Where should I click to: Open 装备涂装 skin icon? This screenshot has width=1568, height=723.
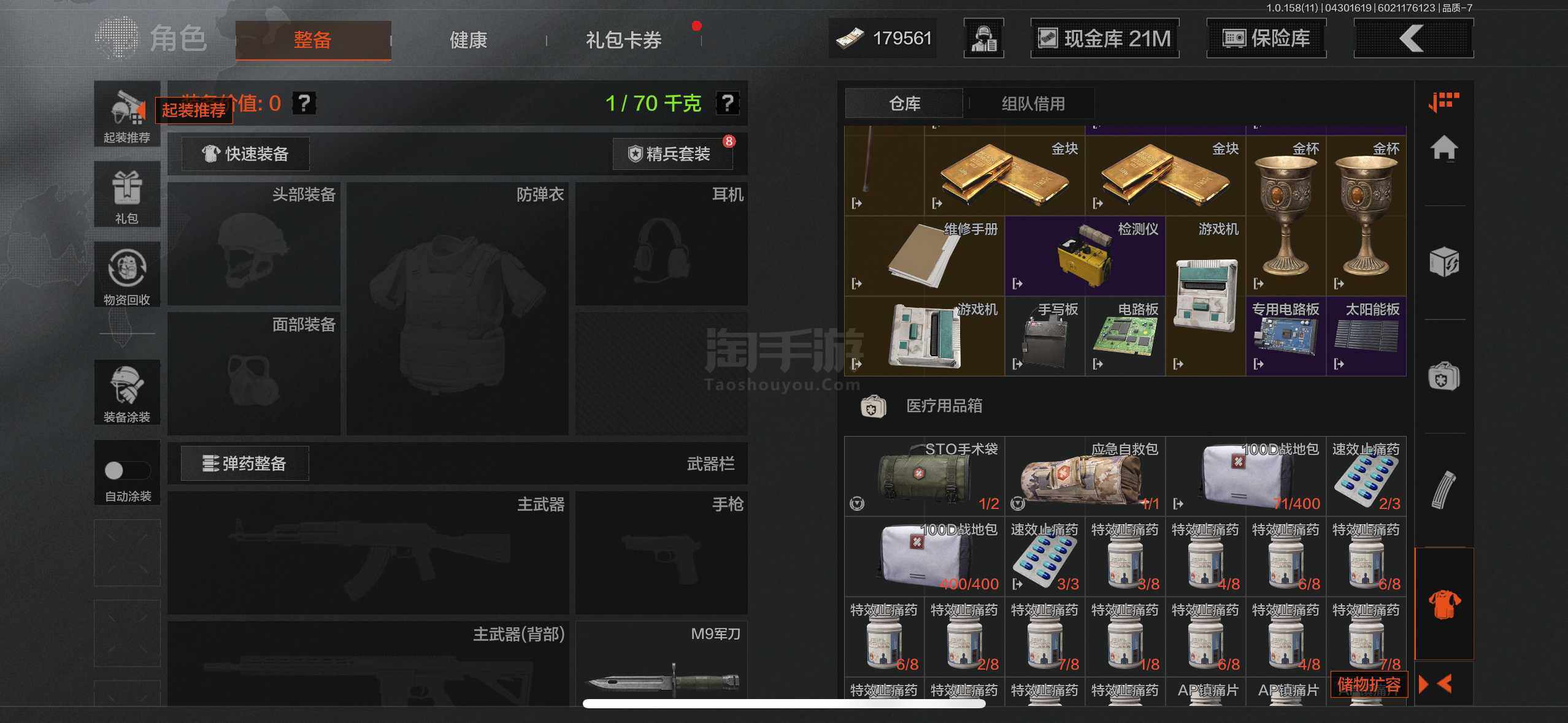127,392
